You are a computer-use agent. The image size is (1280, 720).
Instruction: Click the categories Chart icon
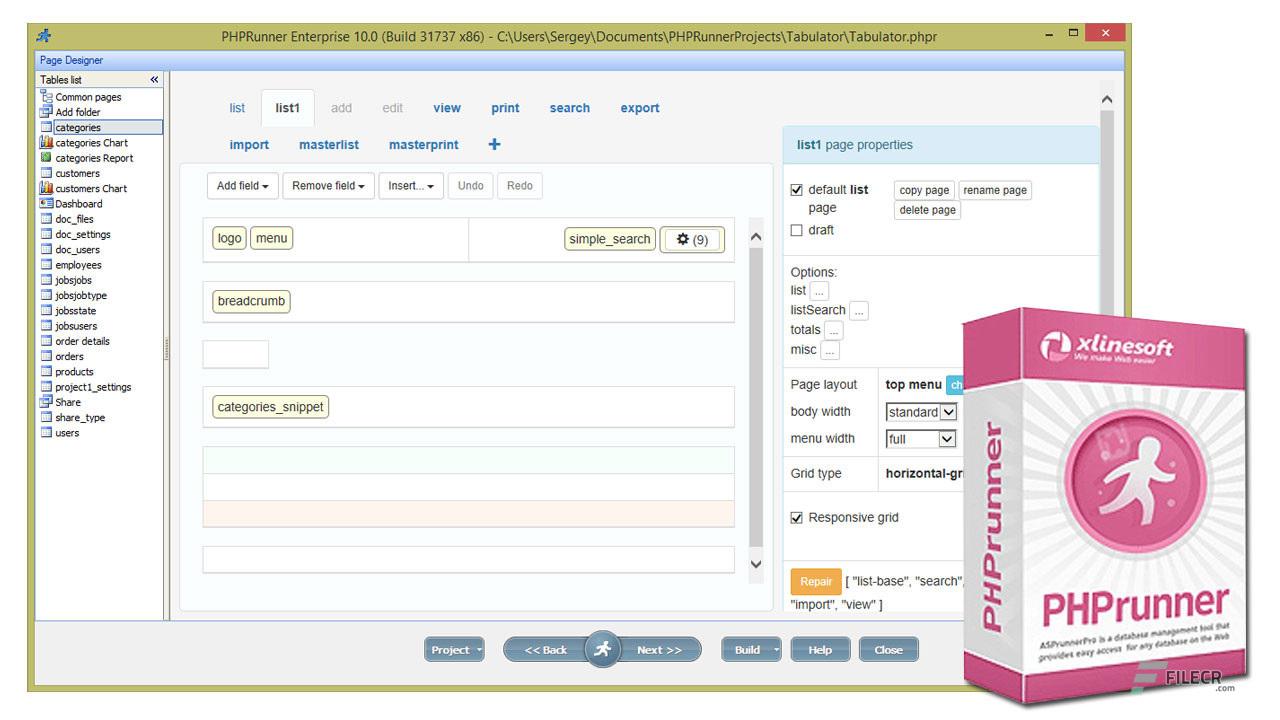coord(46,142)
